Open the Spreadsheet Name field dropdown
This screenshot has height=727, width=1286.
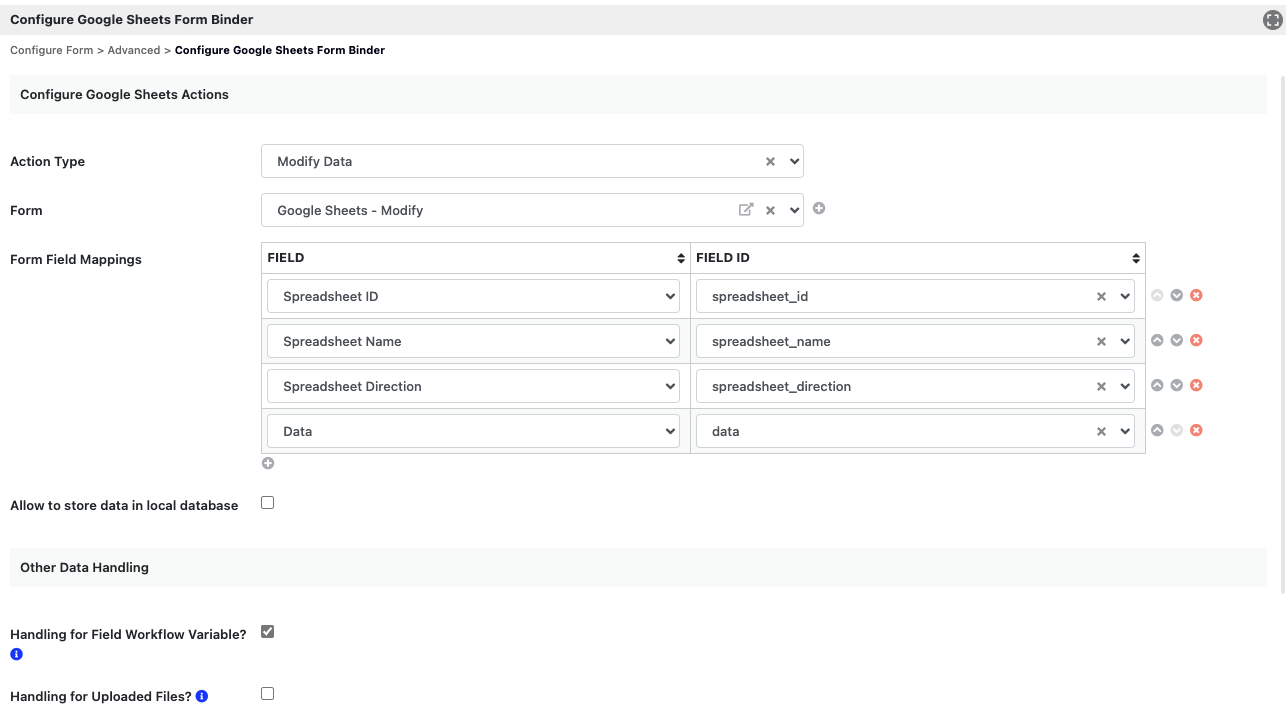tap(473, 341)
